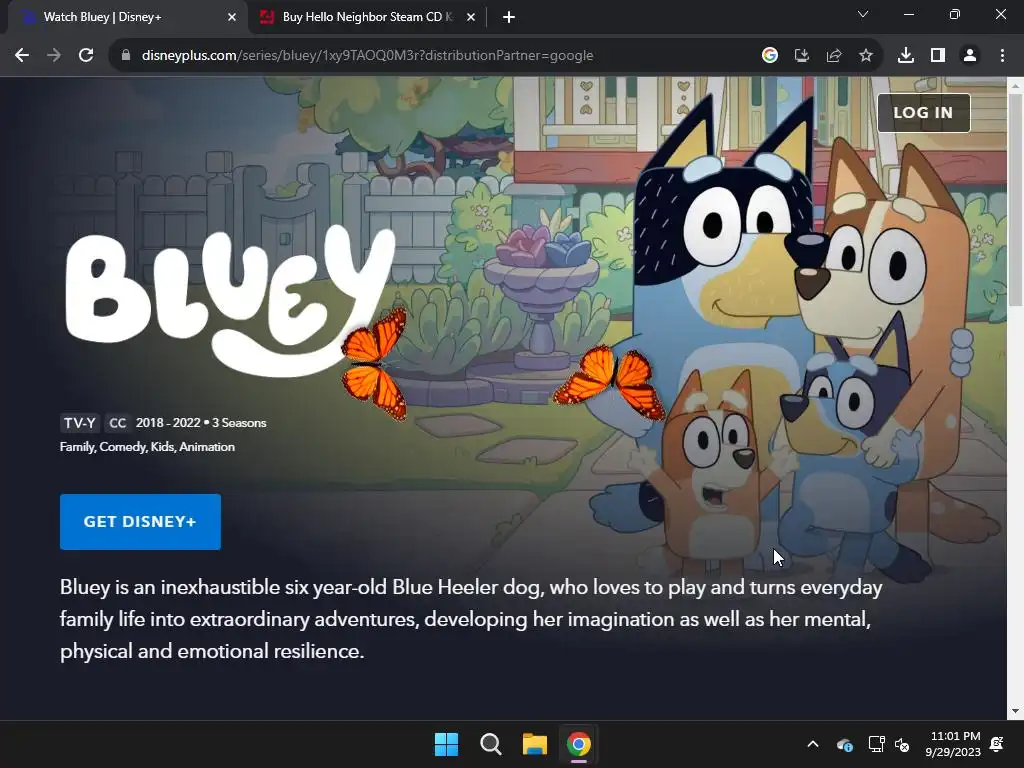
Task: Open network display tray icon
Action: point(876,744)
